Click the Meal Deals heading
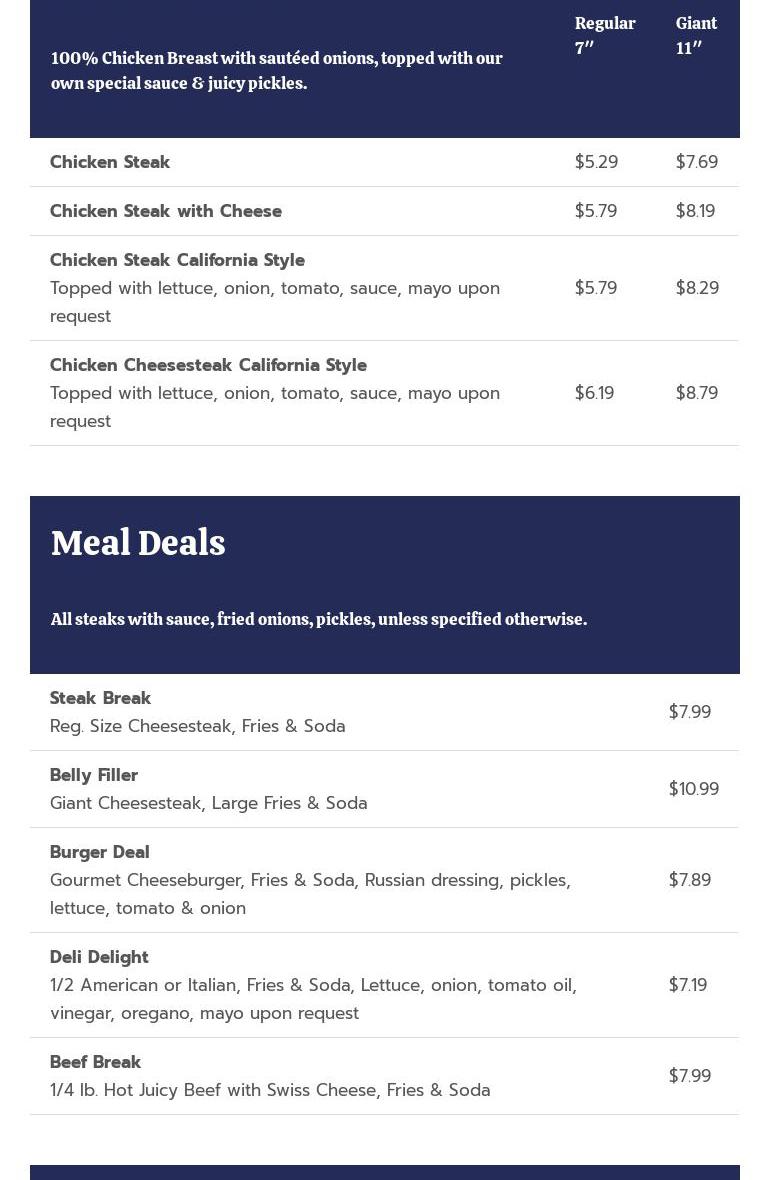 coord(138,543)
